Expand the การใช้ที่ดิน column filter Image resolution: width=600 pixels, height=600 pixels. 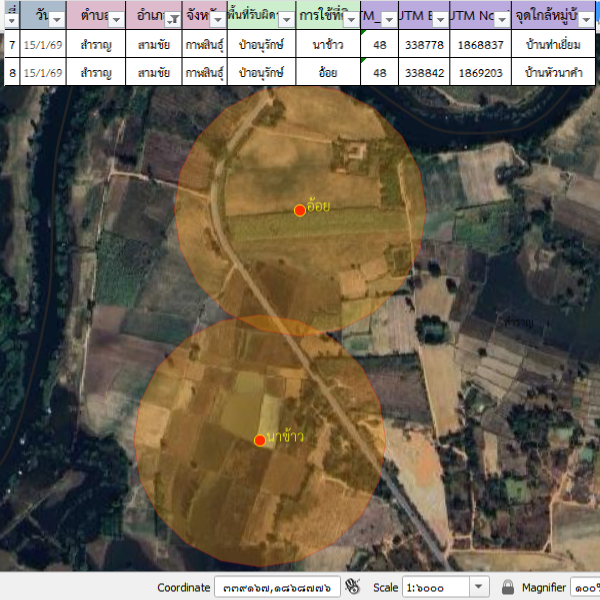[349, 19]
